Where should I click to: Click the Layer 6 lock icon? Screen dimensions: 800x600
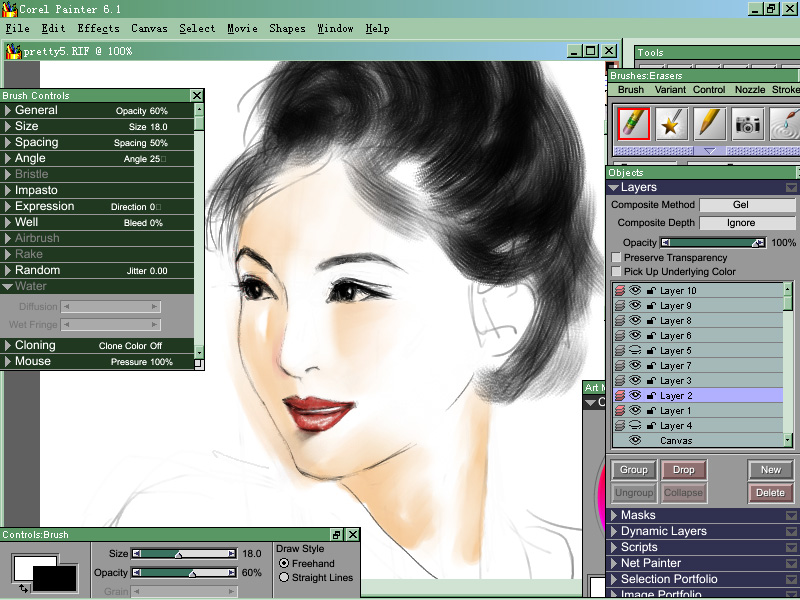point(651,336)
